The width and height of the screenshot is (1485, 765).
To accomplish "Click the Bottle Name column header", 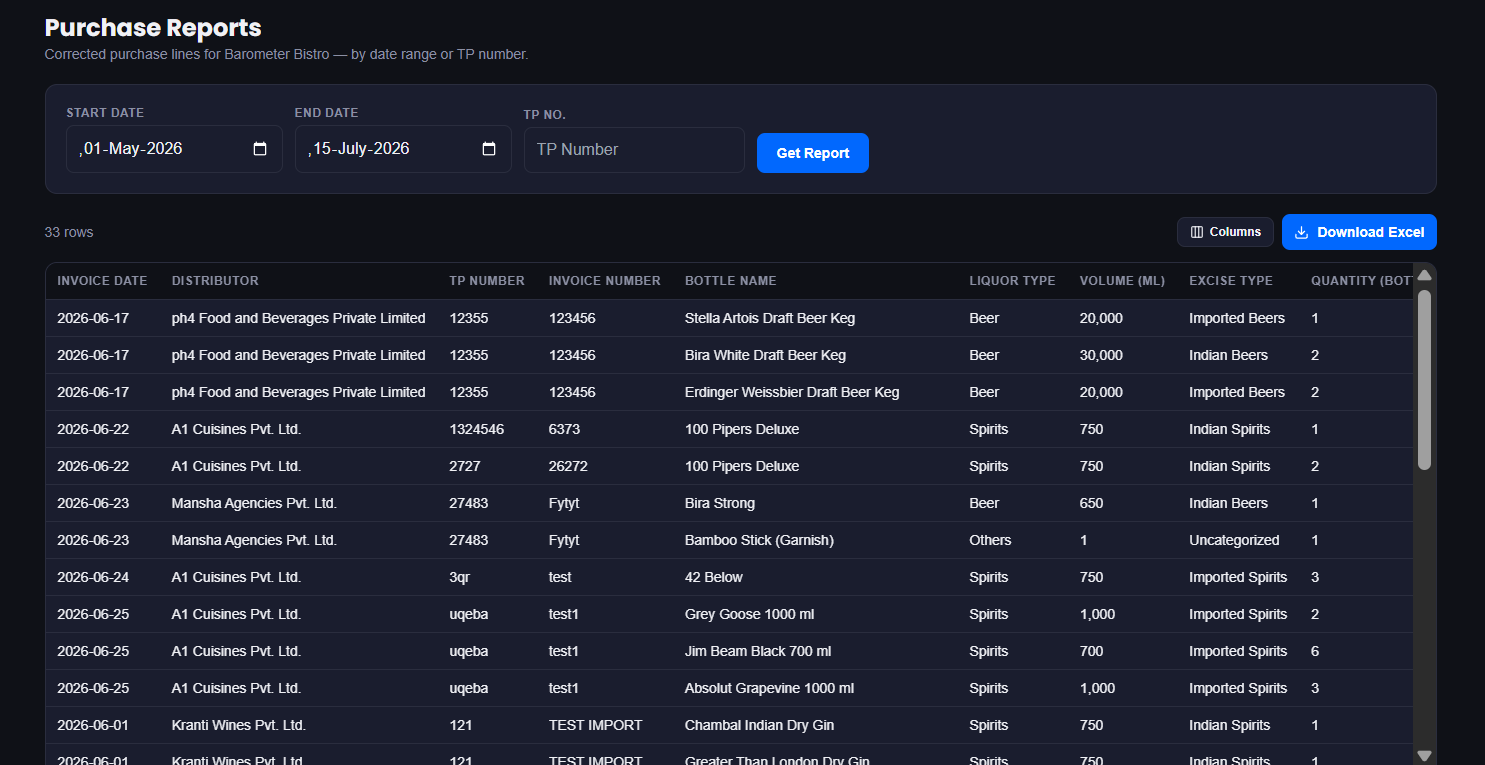I will [731, 281].
